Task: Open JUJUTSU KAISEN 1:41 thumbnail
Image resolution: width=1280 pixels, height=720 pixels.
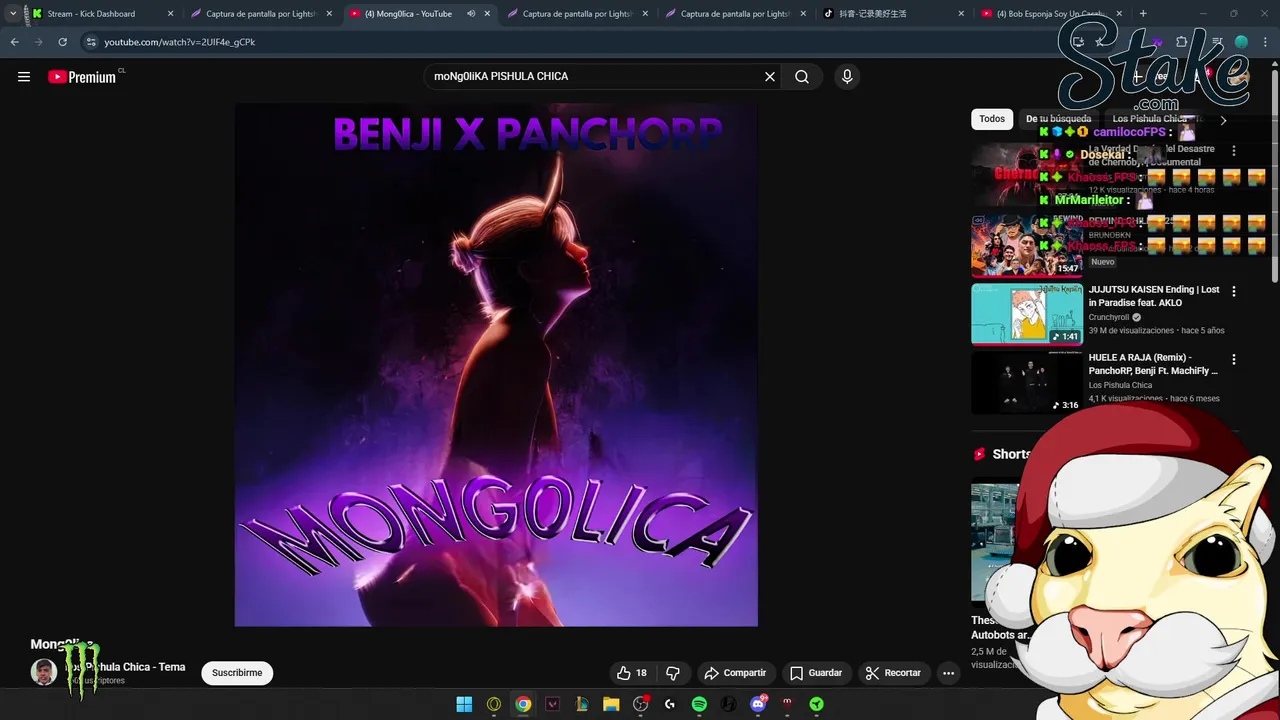Action: tap(1027, 314)
